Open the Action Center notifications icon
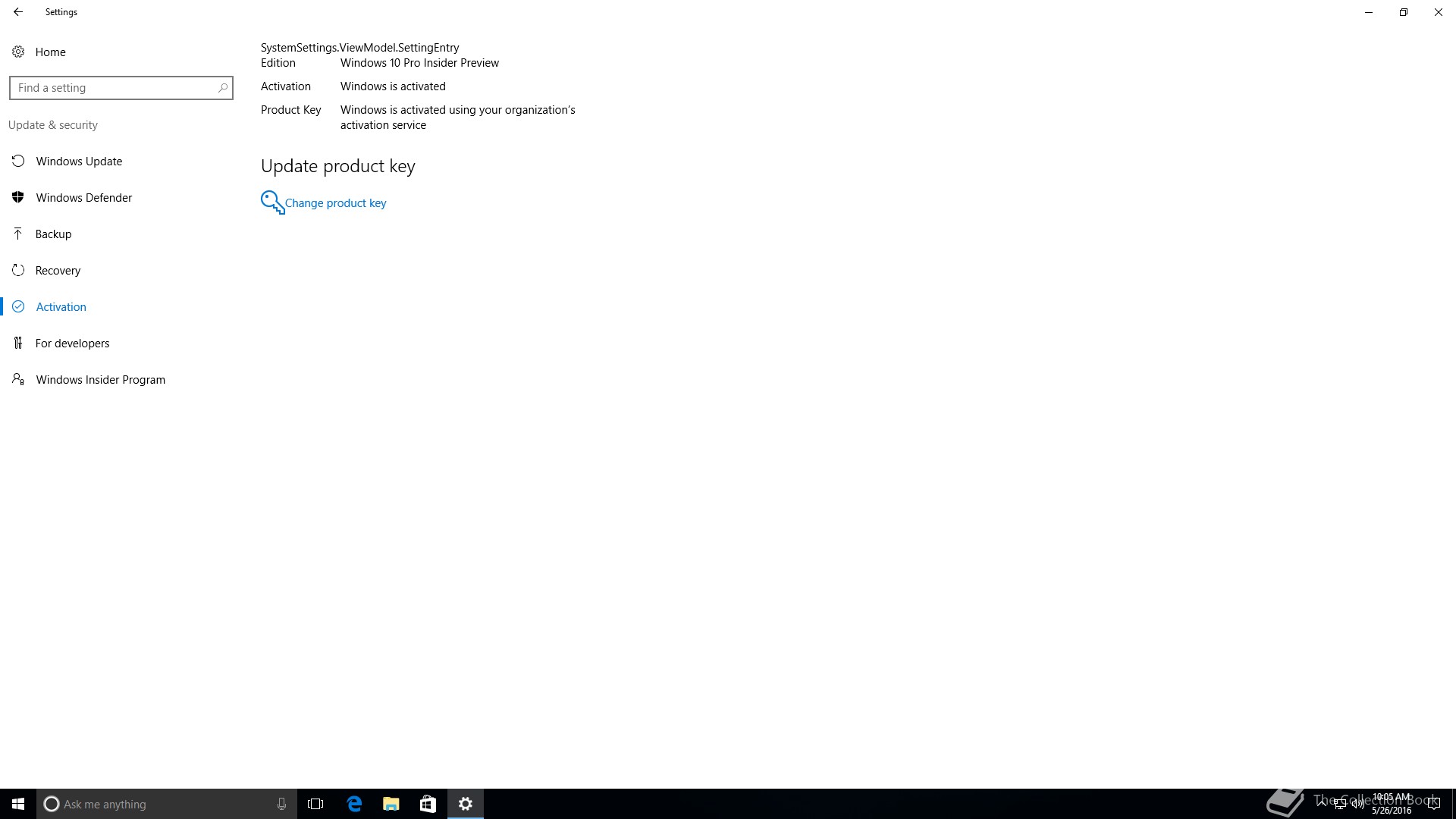 tap(1433, 804)
